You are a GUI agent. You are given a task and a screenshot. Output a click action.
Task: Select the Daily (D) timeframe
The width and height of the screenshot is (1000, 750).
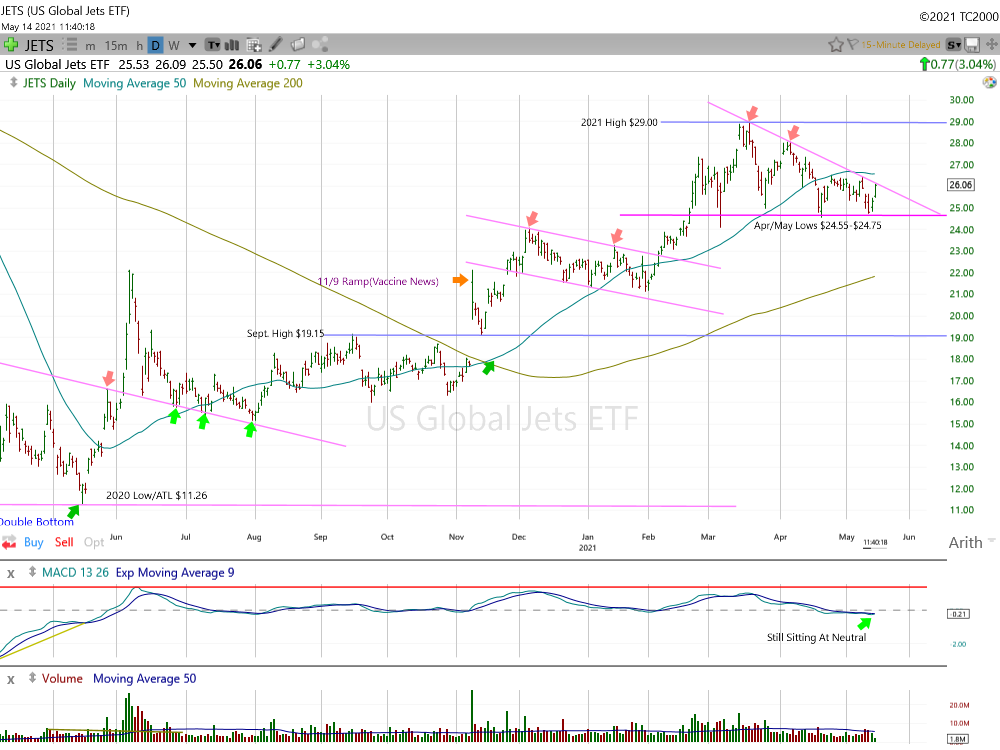point(155,45)
